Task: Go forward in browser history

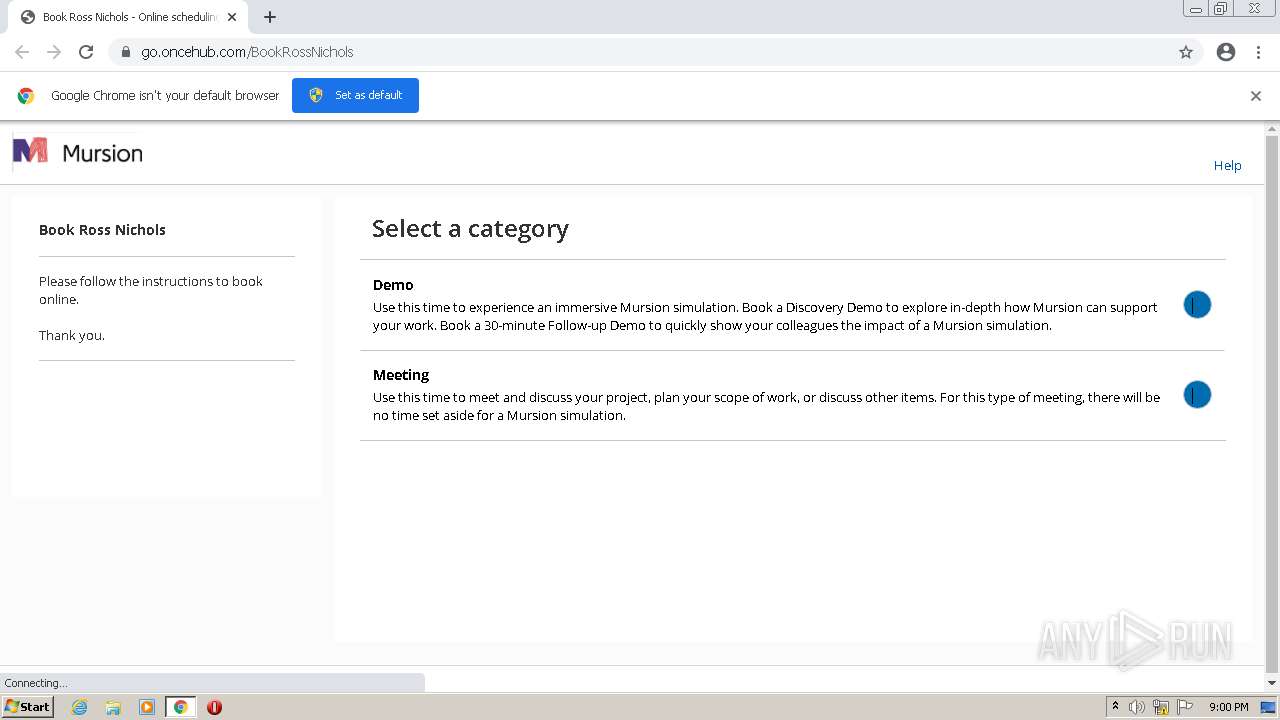Action: click(x=54, y=52)
